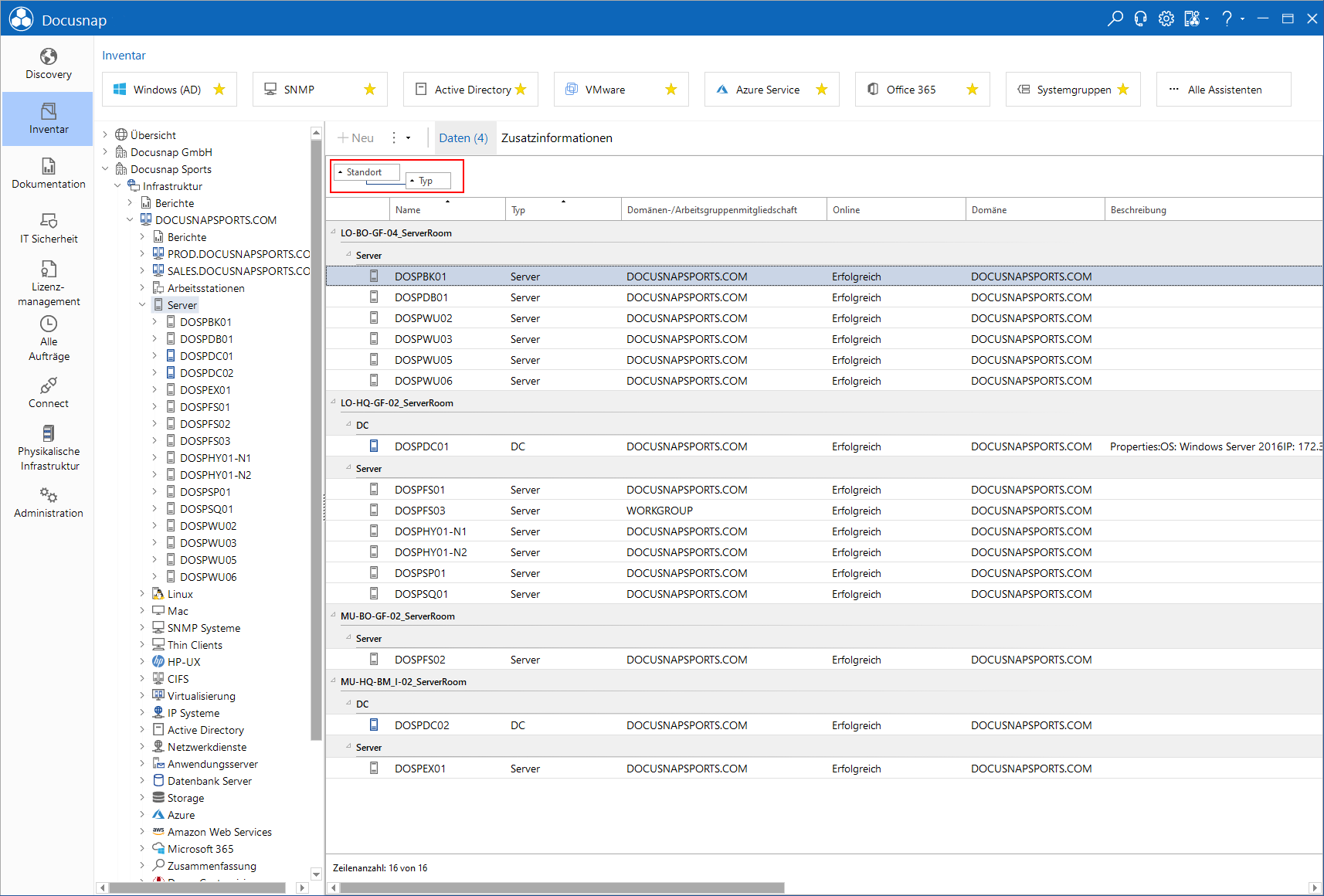The image size is (1324, 896).
Task: Sort by the Domäne column header
Action: click(x=1035, y=209)
